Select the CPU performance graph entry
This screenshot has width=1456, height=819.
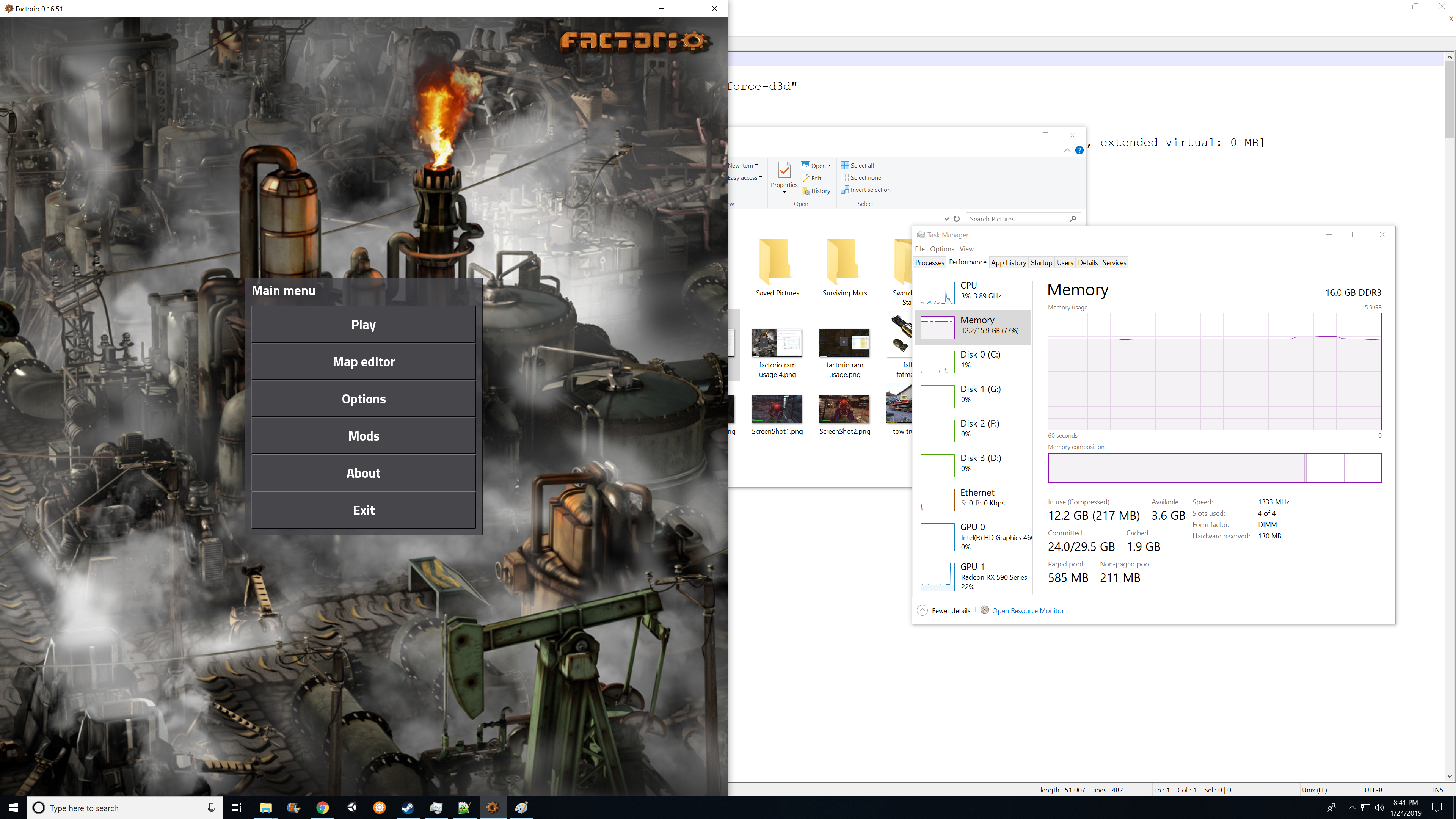coord(973,292)
